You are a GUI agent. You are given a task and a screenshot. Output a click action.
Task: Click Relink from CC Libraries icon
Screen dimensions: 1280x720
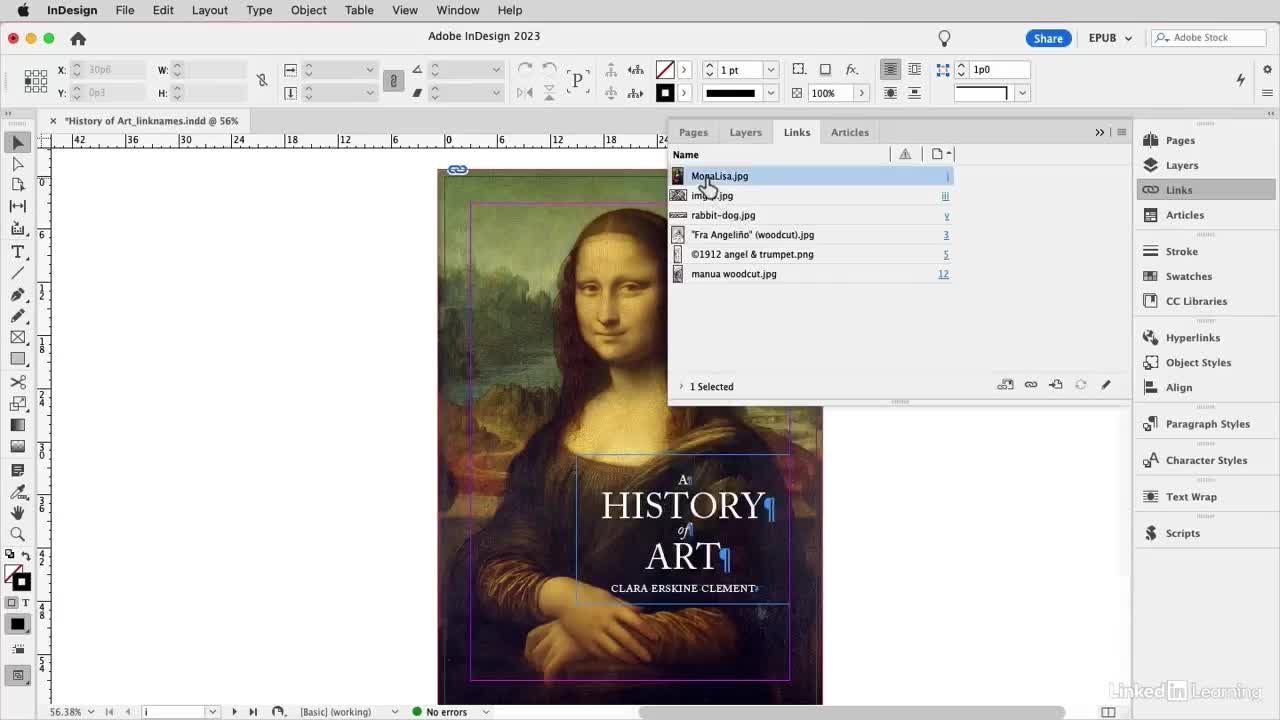pyautogui.click(x=1006, y=385)
